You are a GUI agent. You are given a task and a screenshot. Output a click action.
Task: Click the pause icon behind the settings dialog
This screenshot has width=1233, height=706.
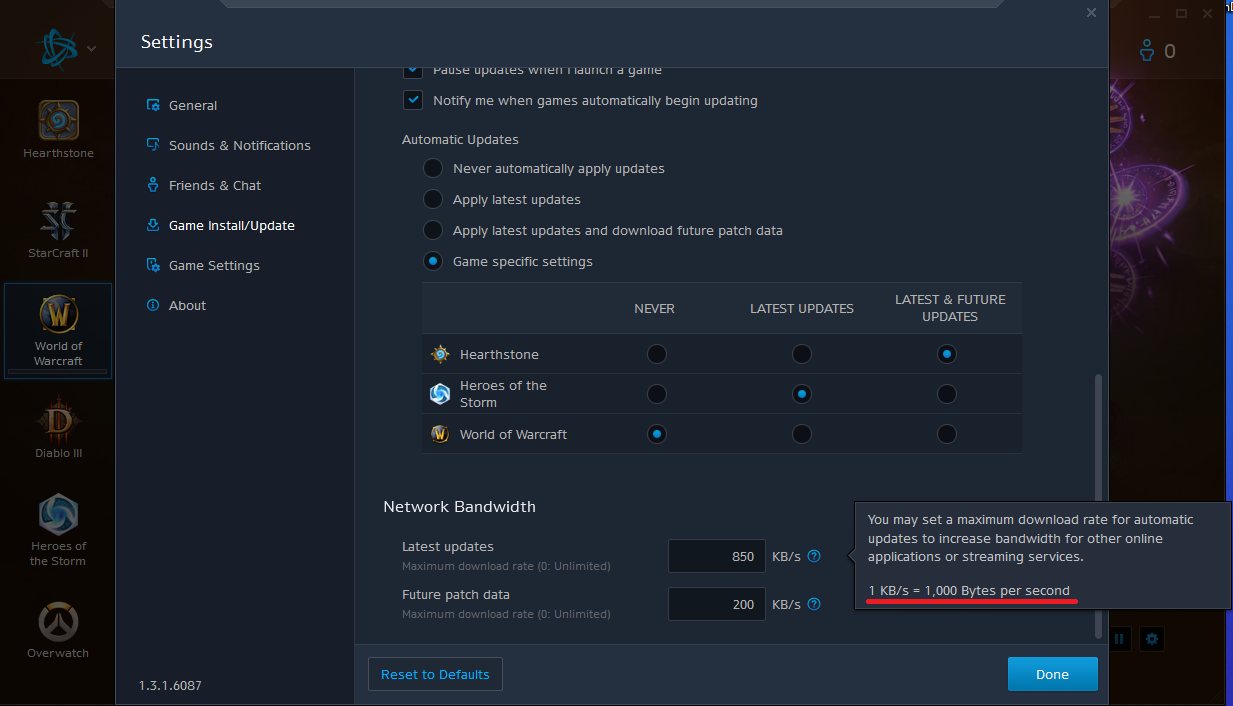1120,638
